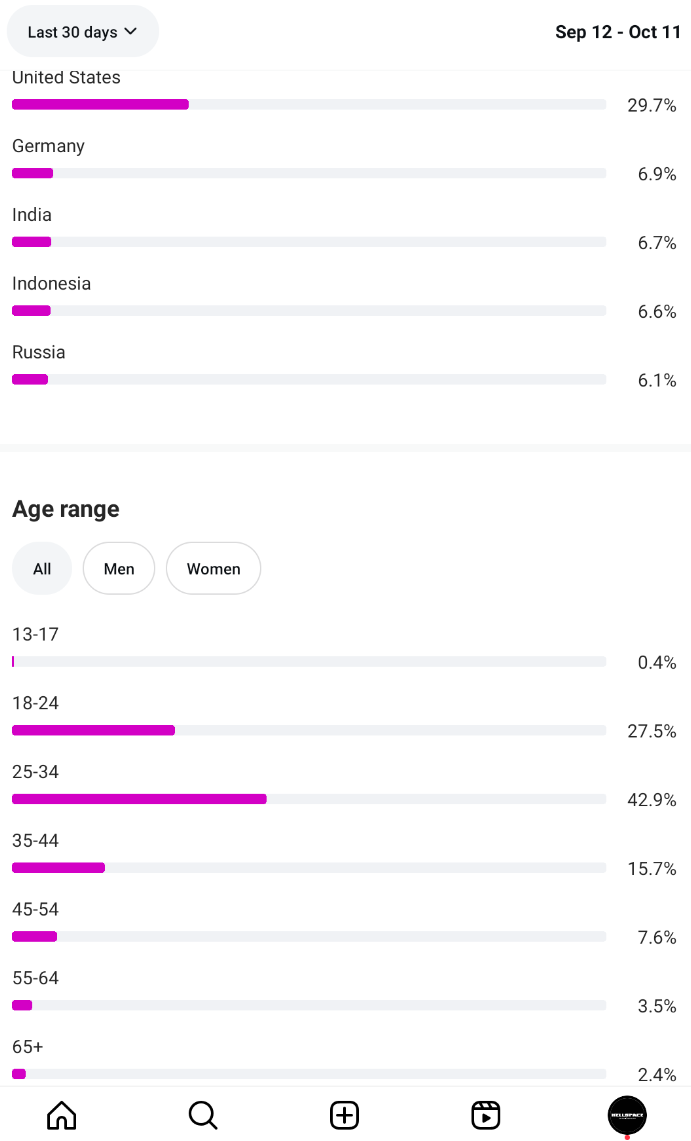
Task: Filter age range by Women
Action: [213, 569]
